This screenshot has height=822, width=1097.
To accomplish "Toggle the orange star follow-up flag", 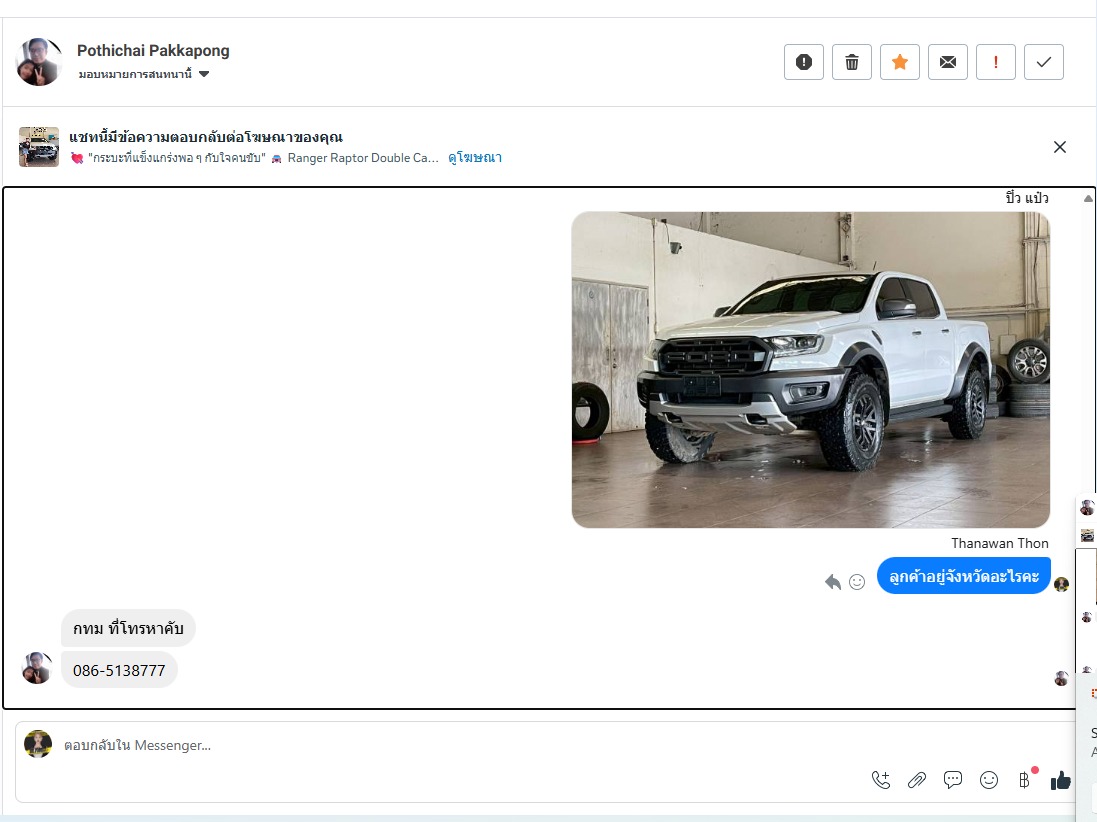I will 899,62.
